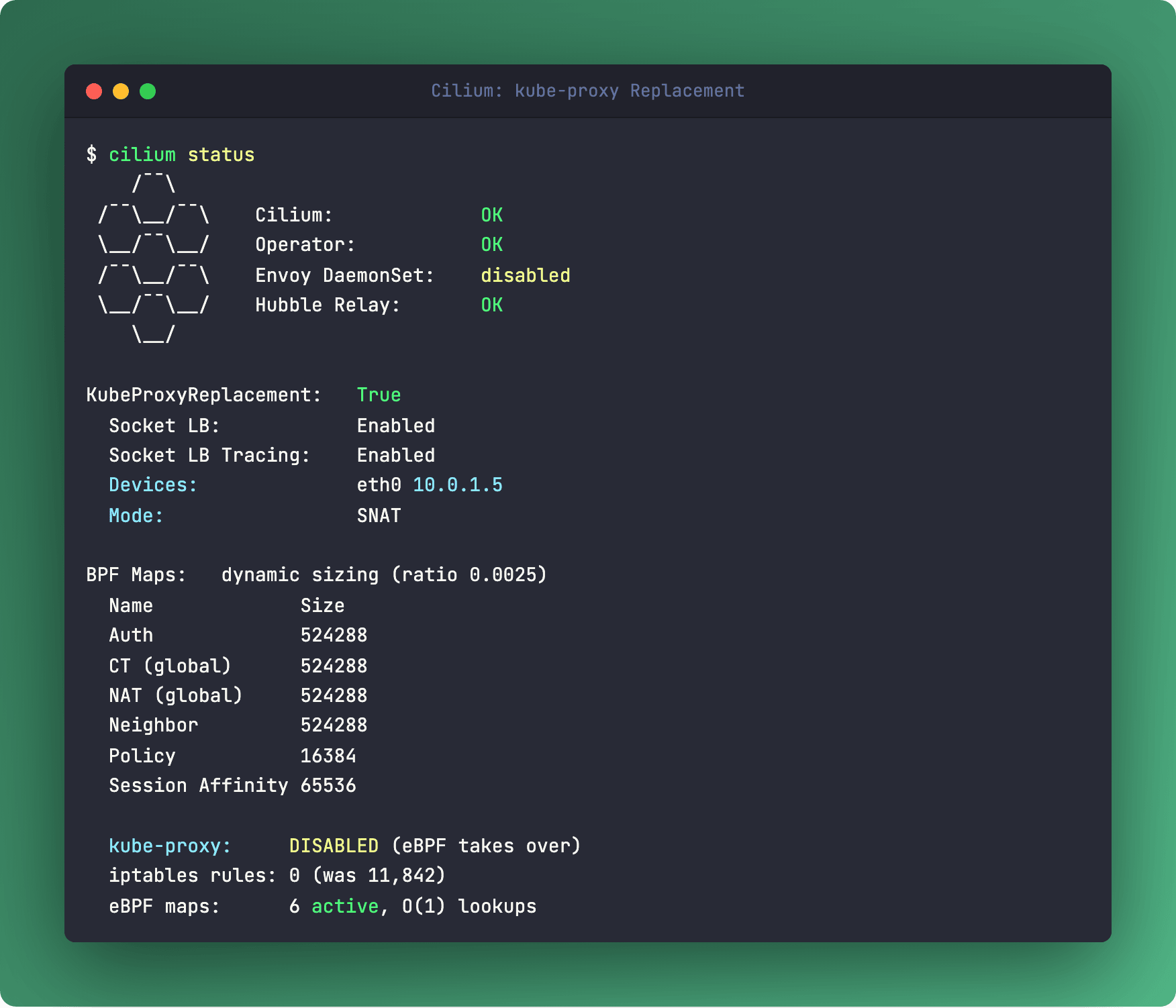The height and width of the screenshot is (1008, 1176).
Task: Click the 'eBPF maps:' label
Action: coord(164,907)
